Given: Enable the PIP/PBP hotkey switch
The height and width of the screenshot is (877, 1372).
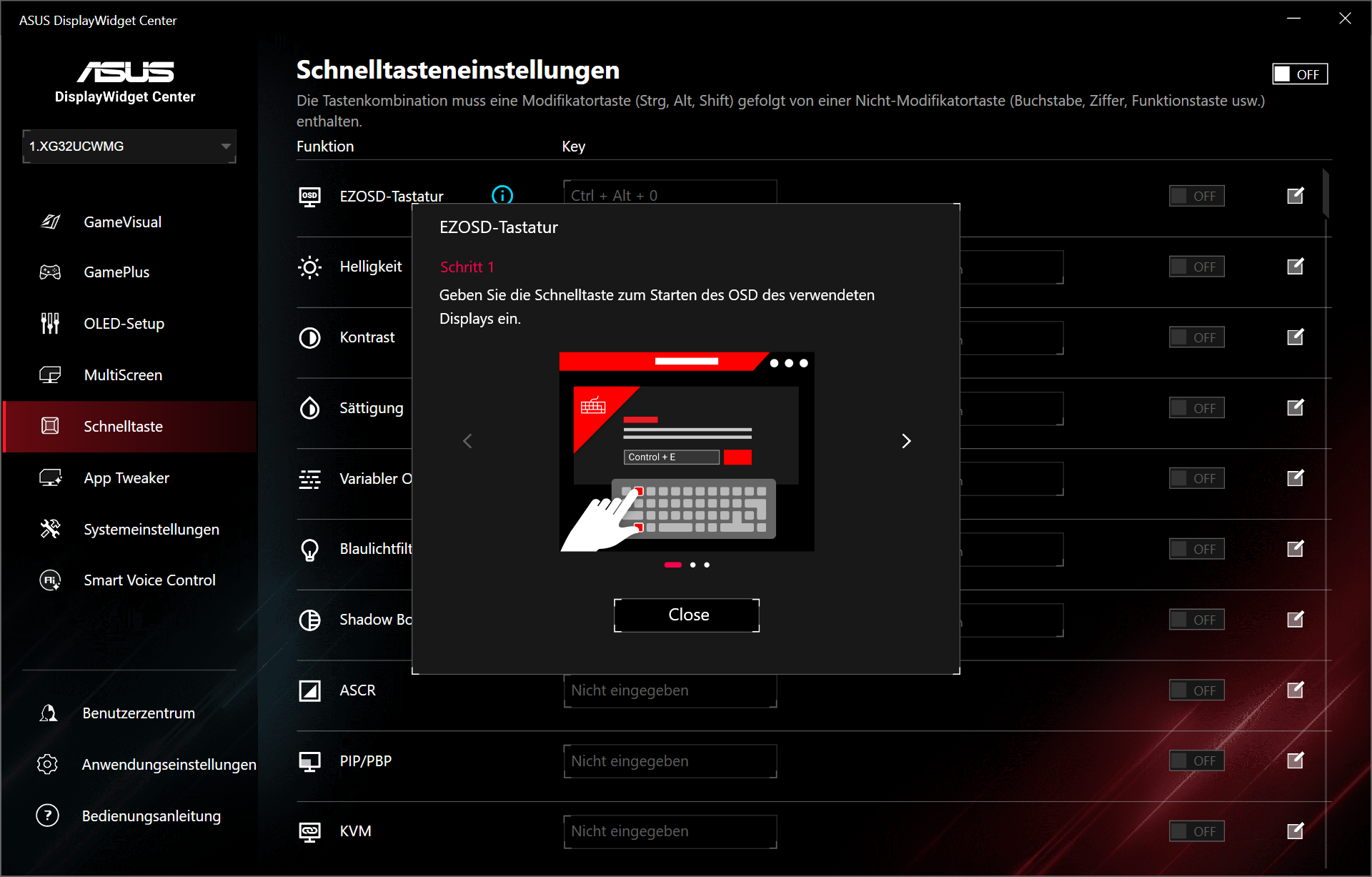Looking at the screenshot, I should coord(1196,761).
